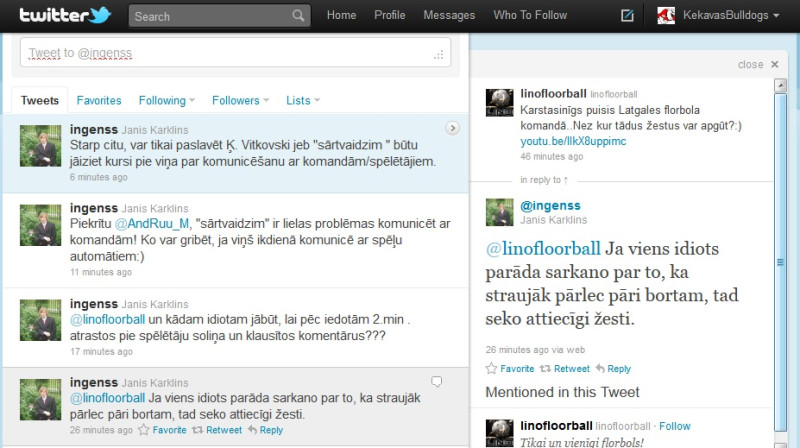Click linofloorball avatar in Mentioned section

[499, 433]
